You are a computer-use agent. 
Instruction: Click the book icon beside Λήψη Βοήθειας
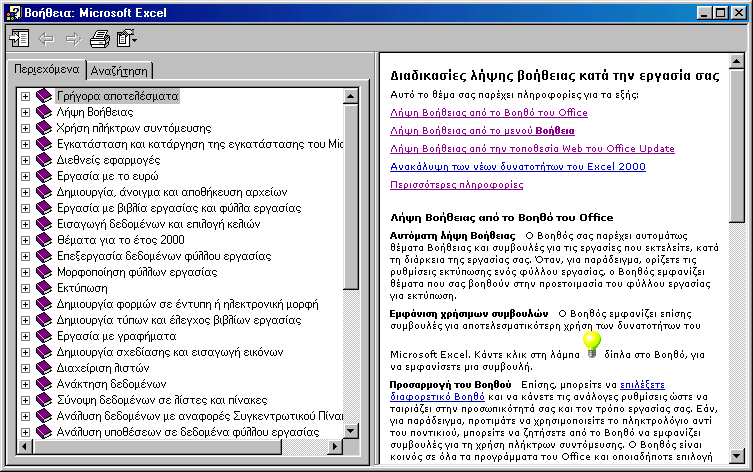pyautogui.click(x=44, y=112)
